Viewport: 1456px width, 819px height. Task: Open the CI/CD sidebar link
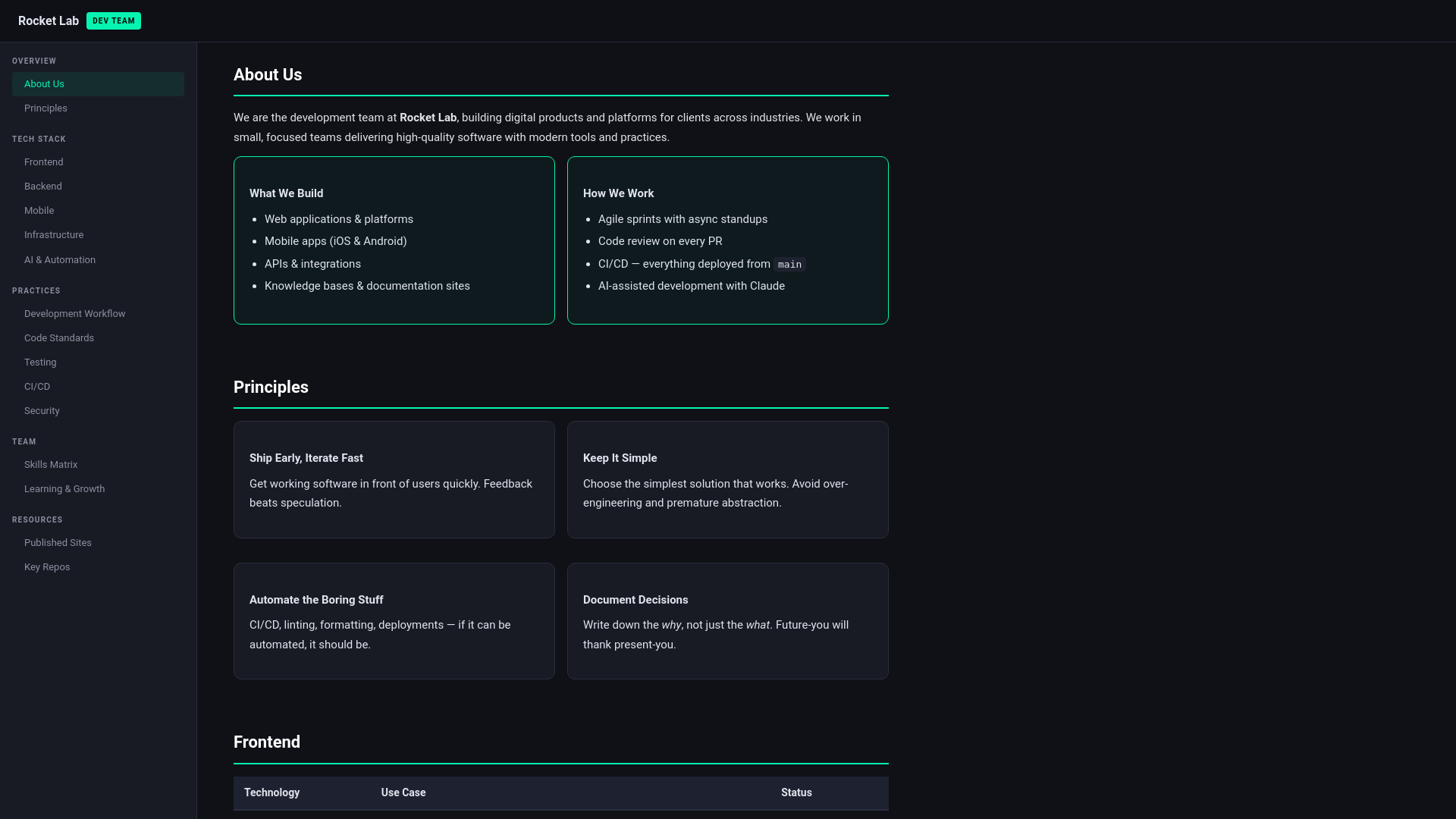[x=98, y=387]
